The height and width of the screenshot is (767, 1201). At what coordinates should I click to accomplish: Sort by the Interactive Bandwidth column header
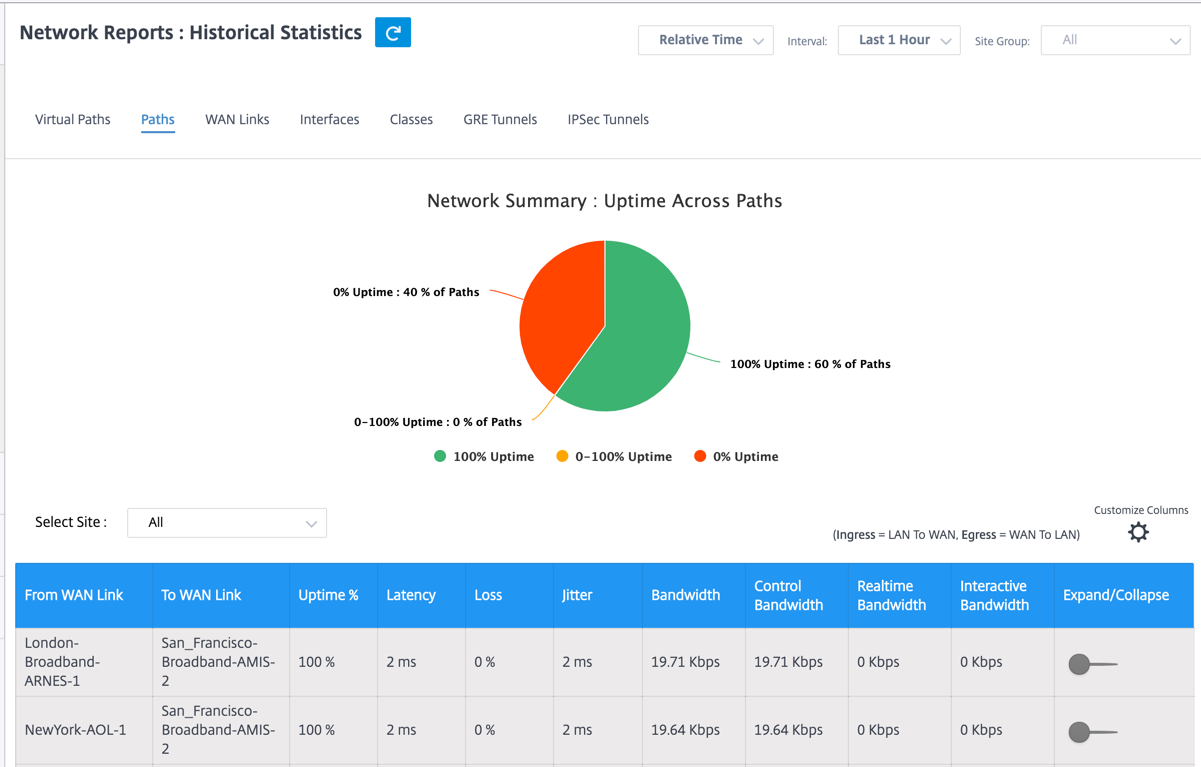1003,595
